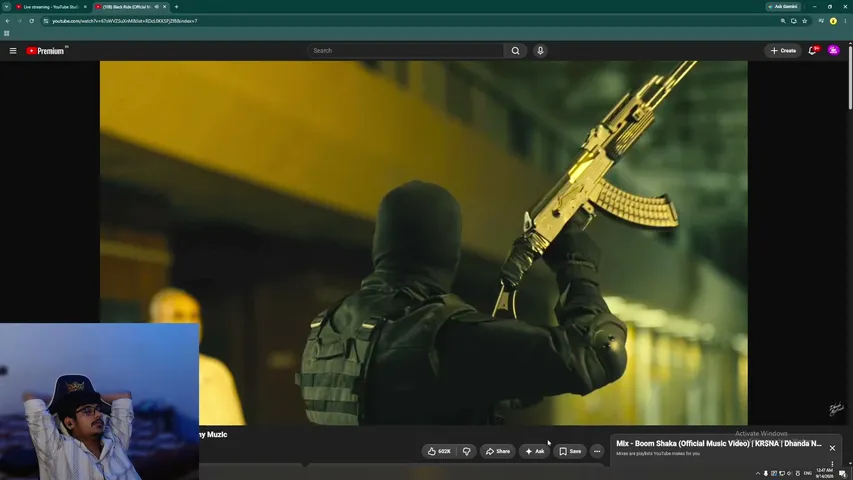Viewport: 853px width, 480px height.
Task: Open the Mix - Boom Shaka playlist title
Action: 718,444
